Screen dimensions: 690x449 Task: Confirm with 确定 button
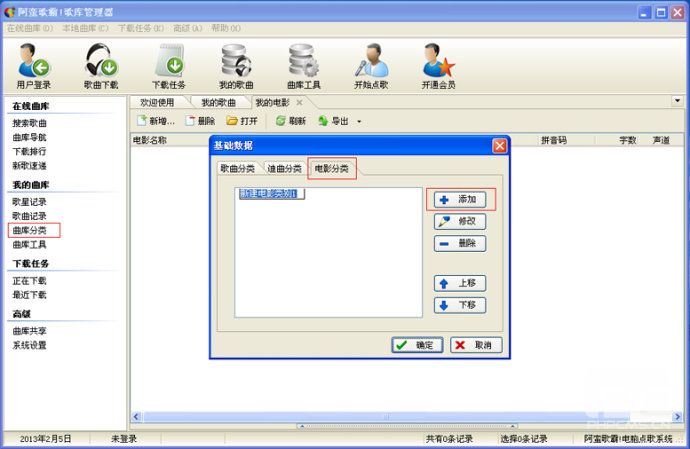click(417, 345)
